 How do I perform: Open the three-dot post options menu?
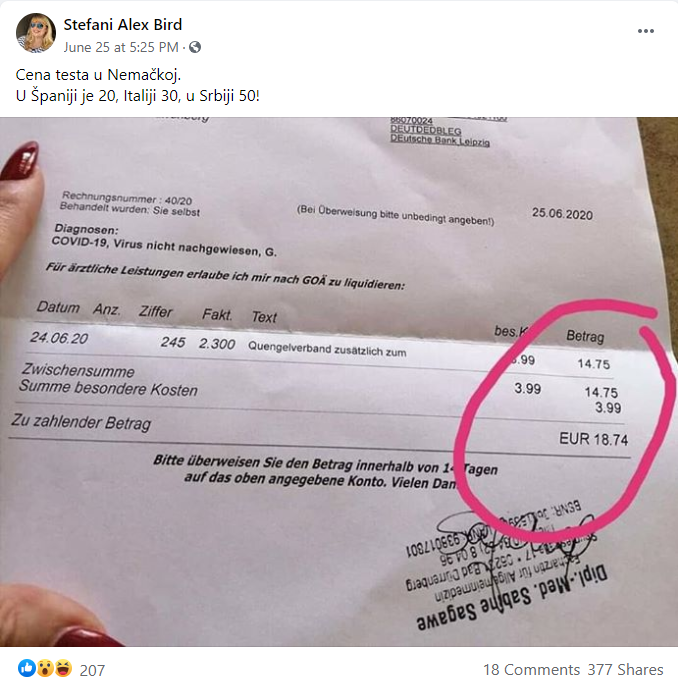tap(645, 31)
